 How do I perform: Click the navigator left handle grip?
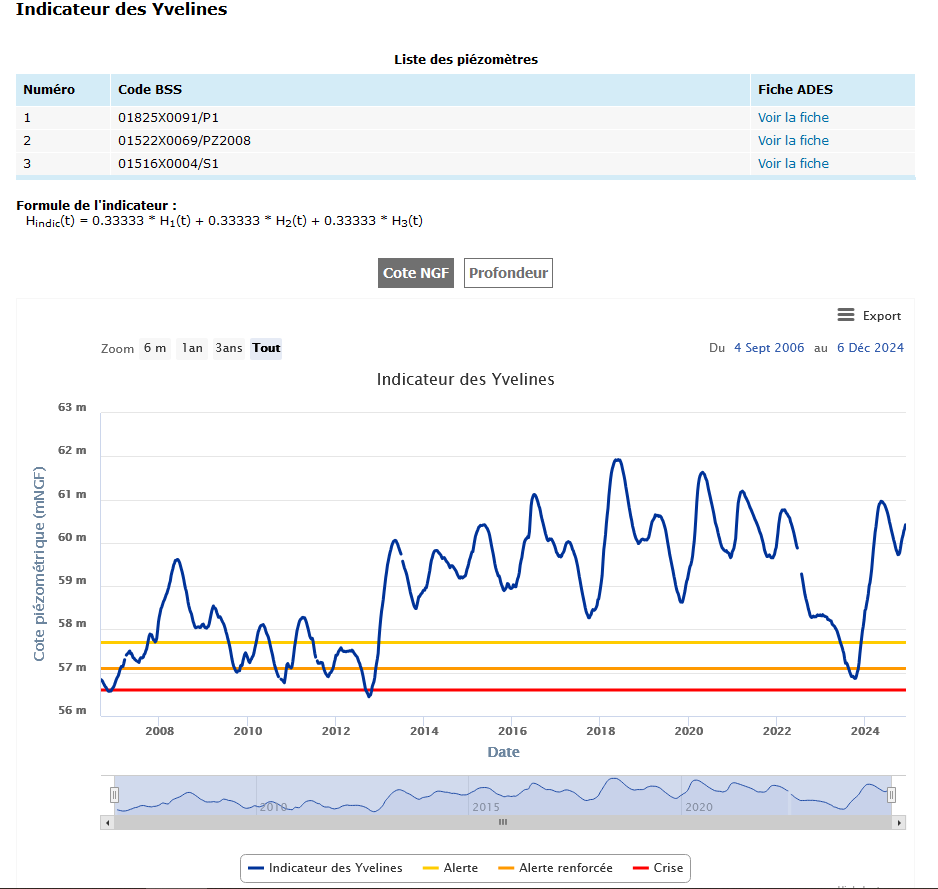pyautogui.click(x=114, y=795)
